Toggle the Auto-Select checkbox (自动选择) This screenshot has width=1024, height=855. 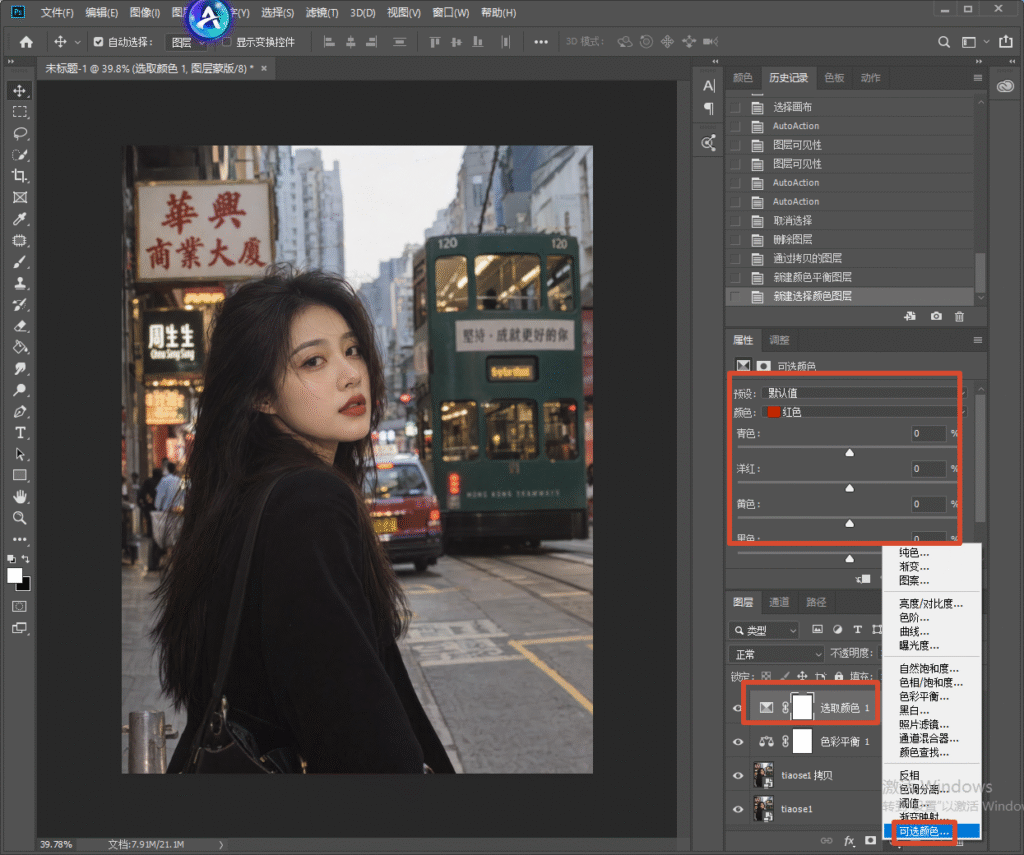[x=99, y=42]
